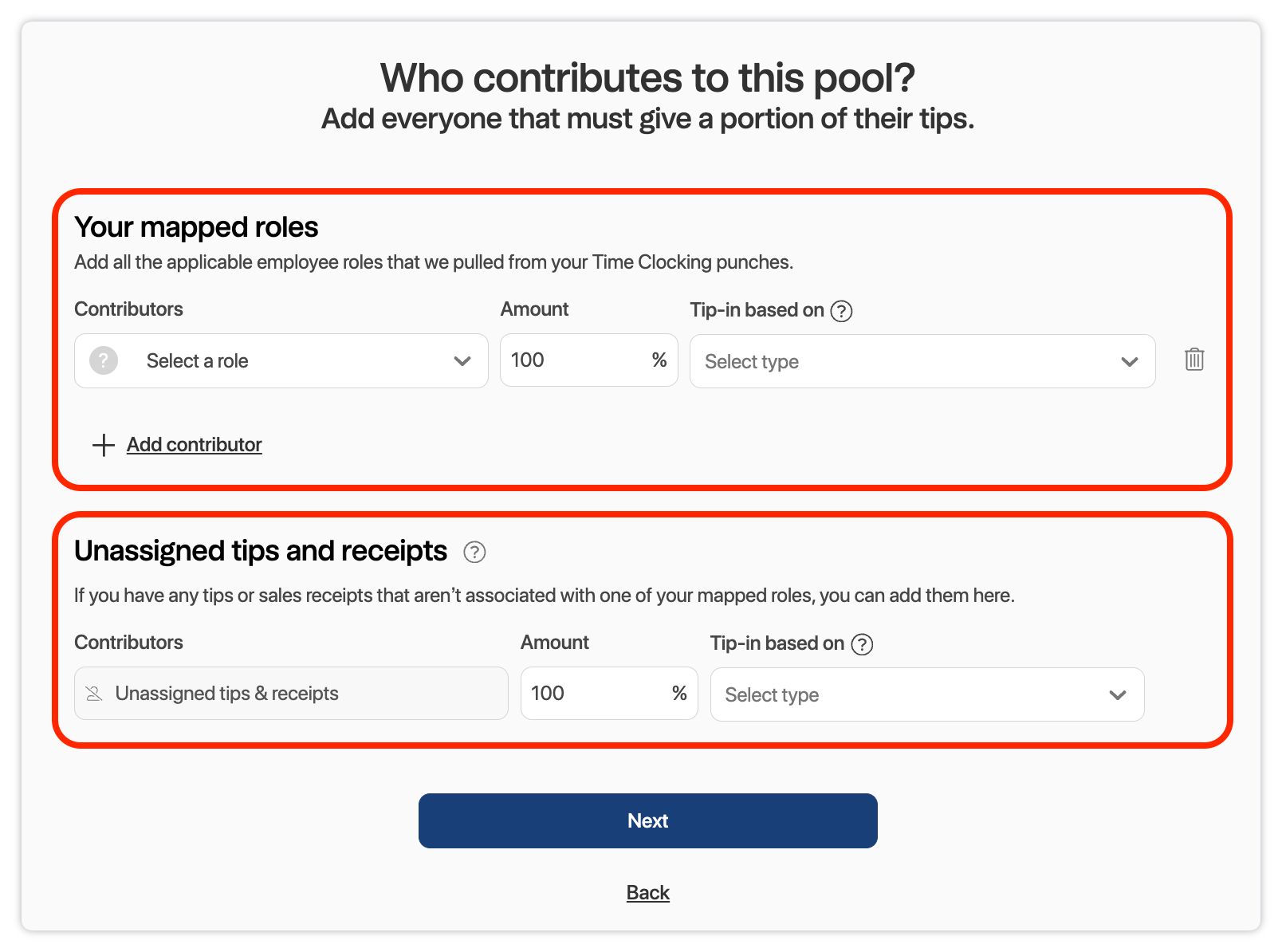1282x952 pixels.
Task: Click the Add contributor link
Action: (x=194, y=445)
